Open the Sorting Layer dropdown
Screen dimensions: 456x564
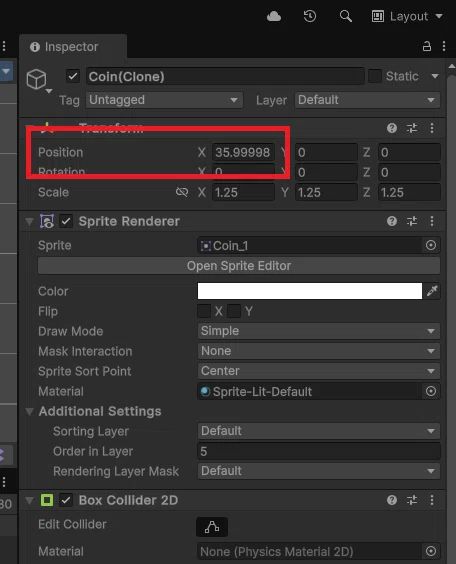tap(319, 431)
